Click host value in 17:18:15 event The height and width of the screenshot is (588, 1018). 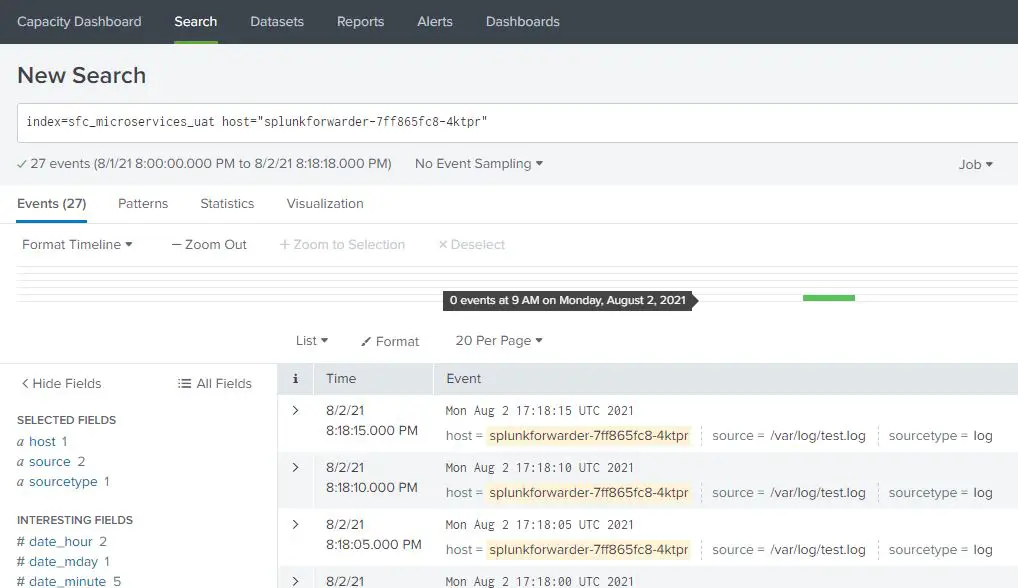click(588, 435)
